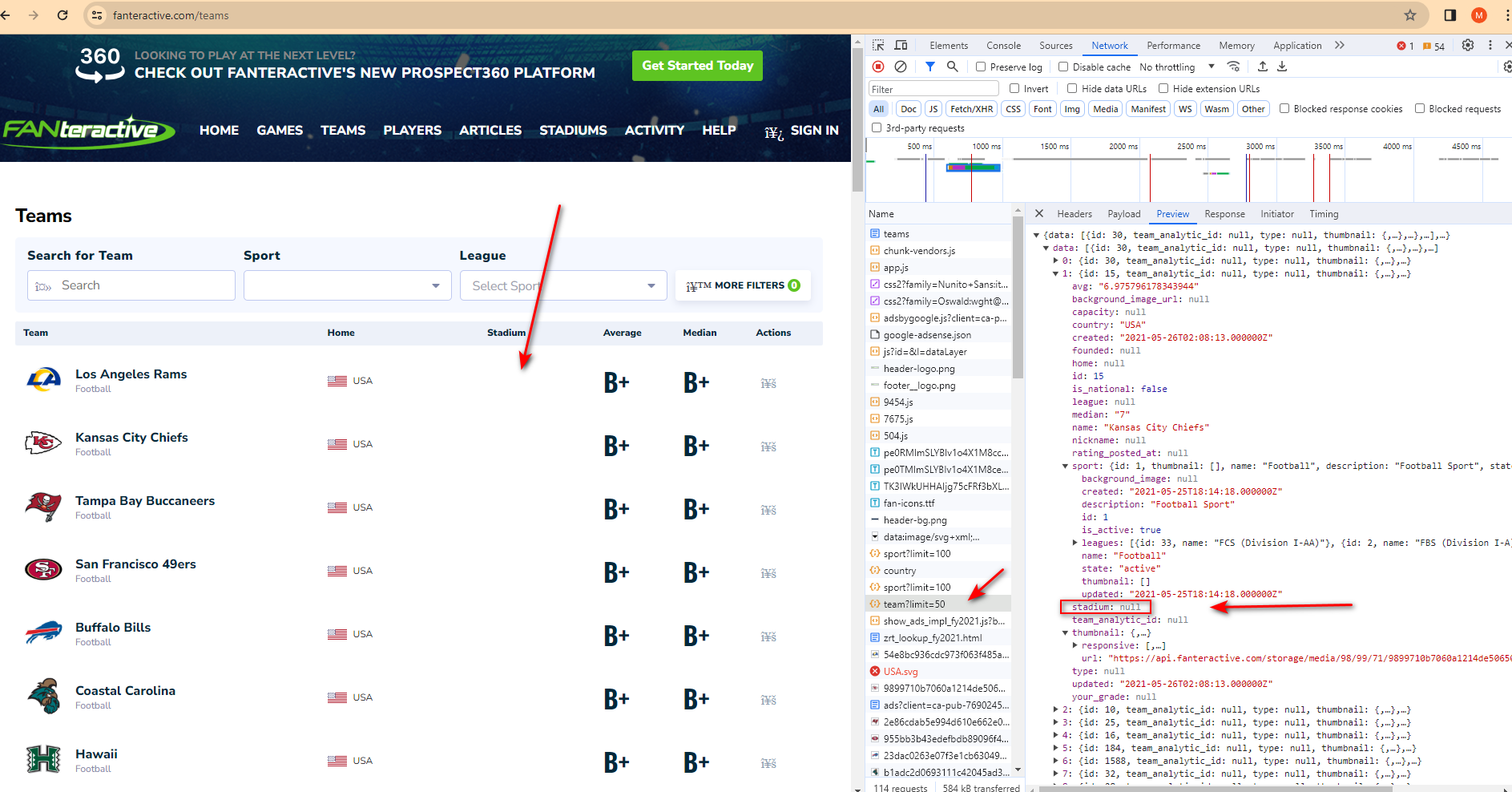Toggle the network filter funnel icon
Viewport: 1512px width, 792px height.
929,67
